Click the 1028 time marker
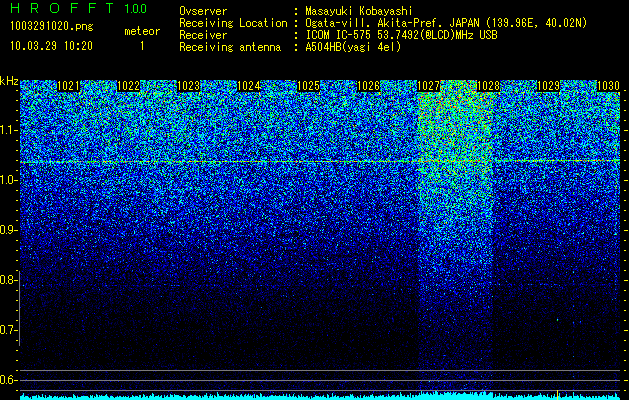The height and width of the screenshot is (400, 629). (x=489, y=86)
